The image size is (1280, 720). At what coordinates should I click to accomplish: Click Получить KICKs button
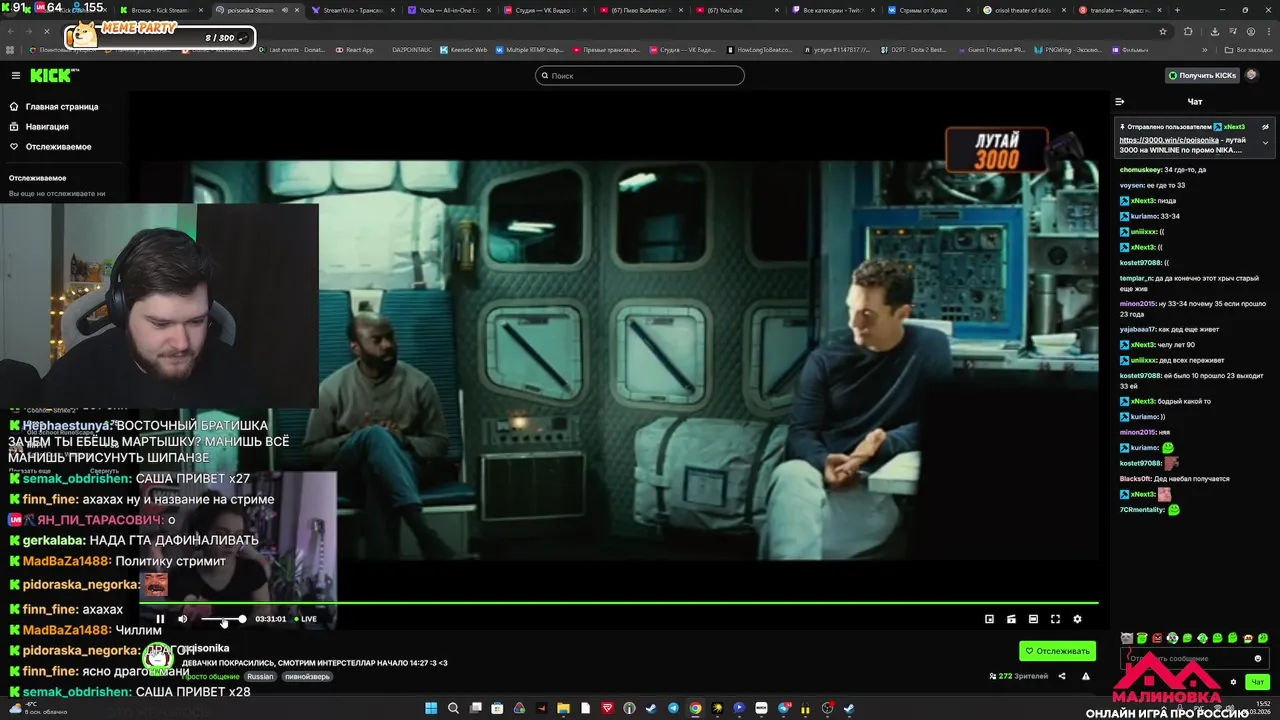(x=1202, y=75)
